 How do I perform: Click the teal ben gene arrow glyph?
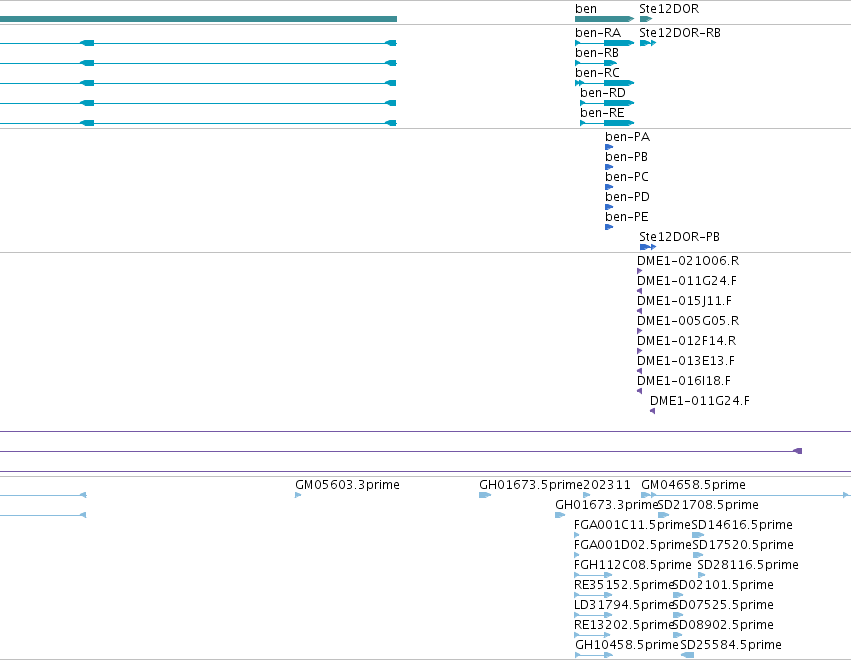605,19
